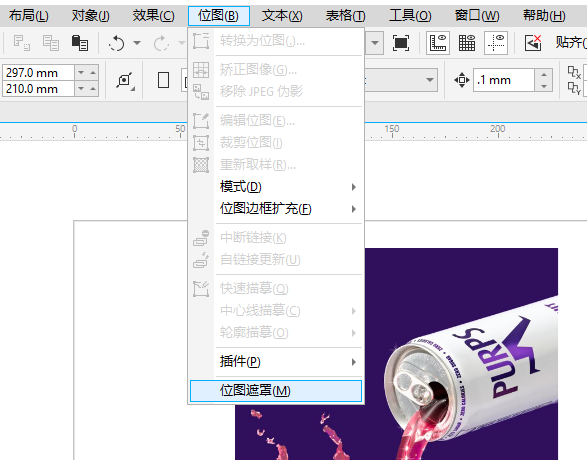Image resolution: width=587 pixels, height=460 pixels.
Task: Expand the 模式(D) submenu
Action: (x=276, y=187)
